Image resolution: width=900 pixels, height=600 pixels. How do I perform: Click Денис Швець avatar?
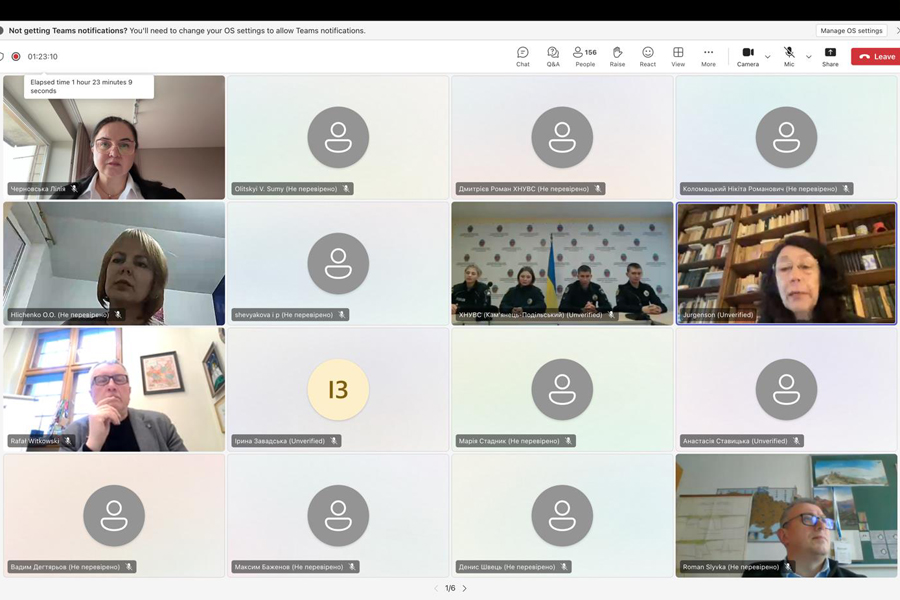pos(562,516)
